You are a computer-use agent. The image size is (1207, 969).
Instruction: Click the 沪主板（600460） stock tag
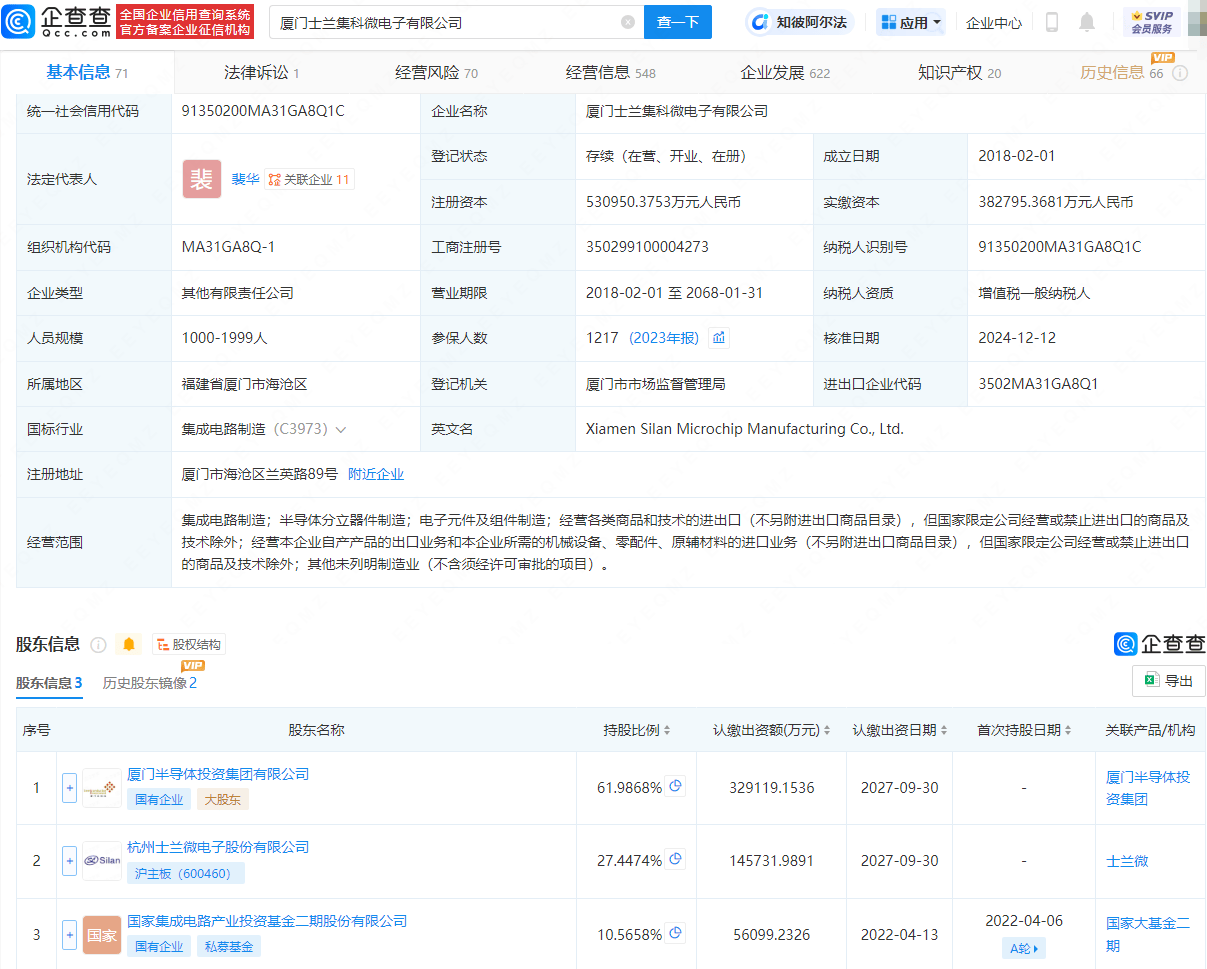tap(185, 873)
